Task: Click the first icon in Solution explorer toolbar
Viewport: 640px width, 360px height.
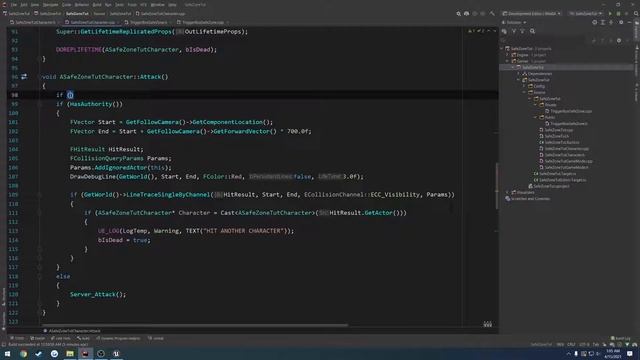Action: pyautogui.click(x=504, y=31)
